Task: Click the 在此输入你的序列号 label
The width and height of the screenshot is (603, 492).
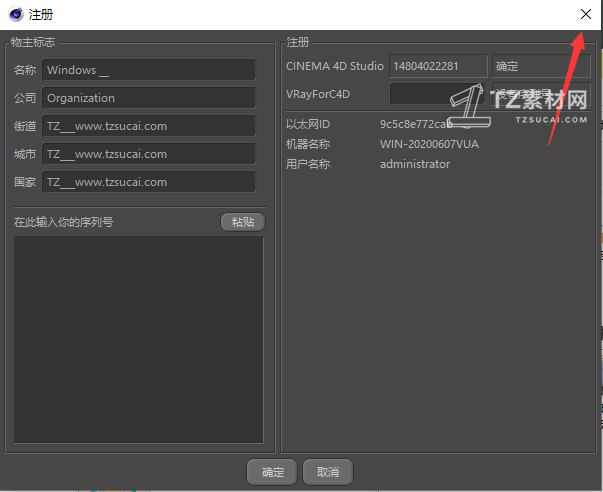Action: pos(63,222)
